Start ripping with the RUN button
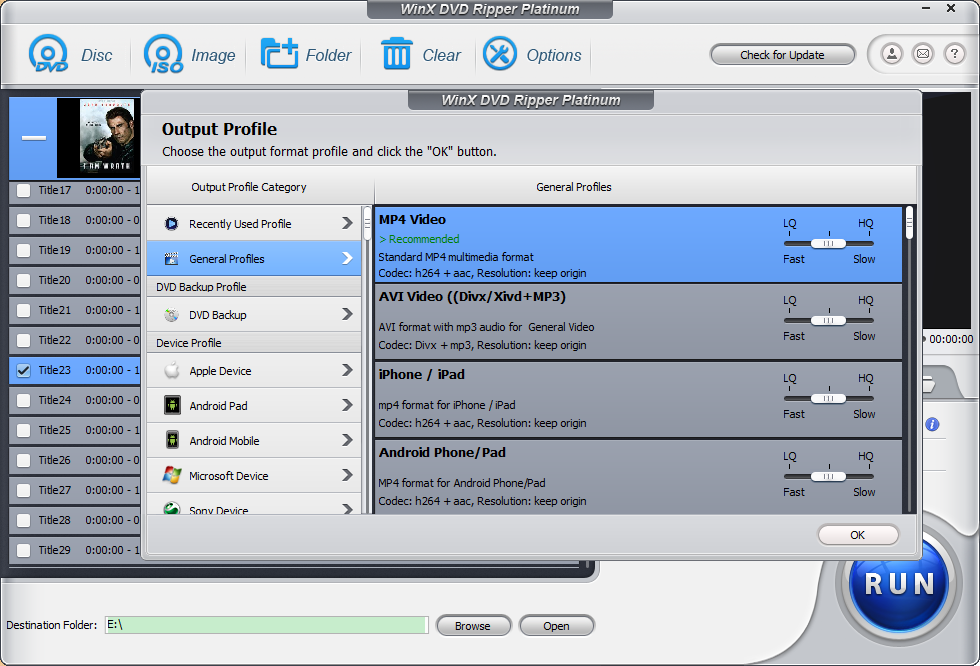This screenshot has height=666, width=980. click(899, 584)
